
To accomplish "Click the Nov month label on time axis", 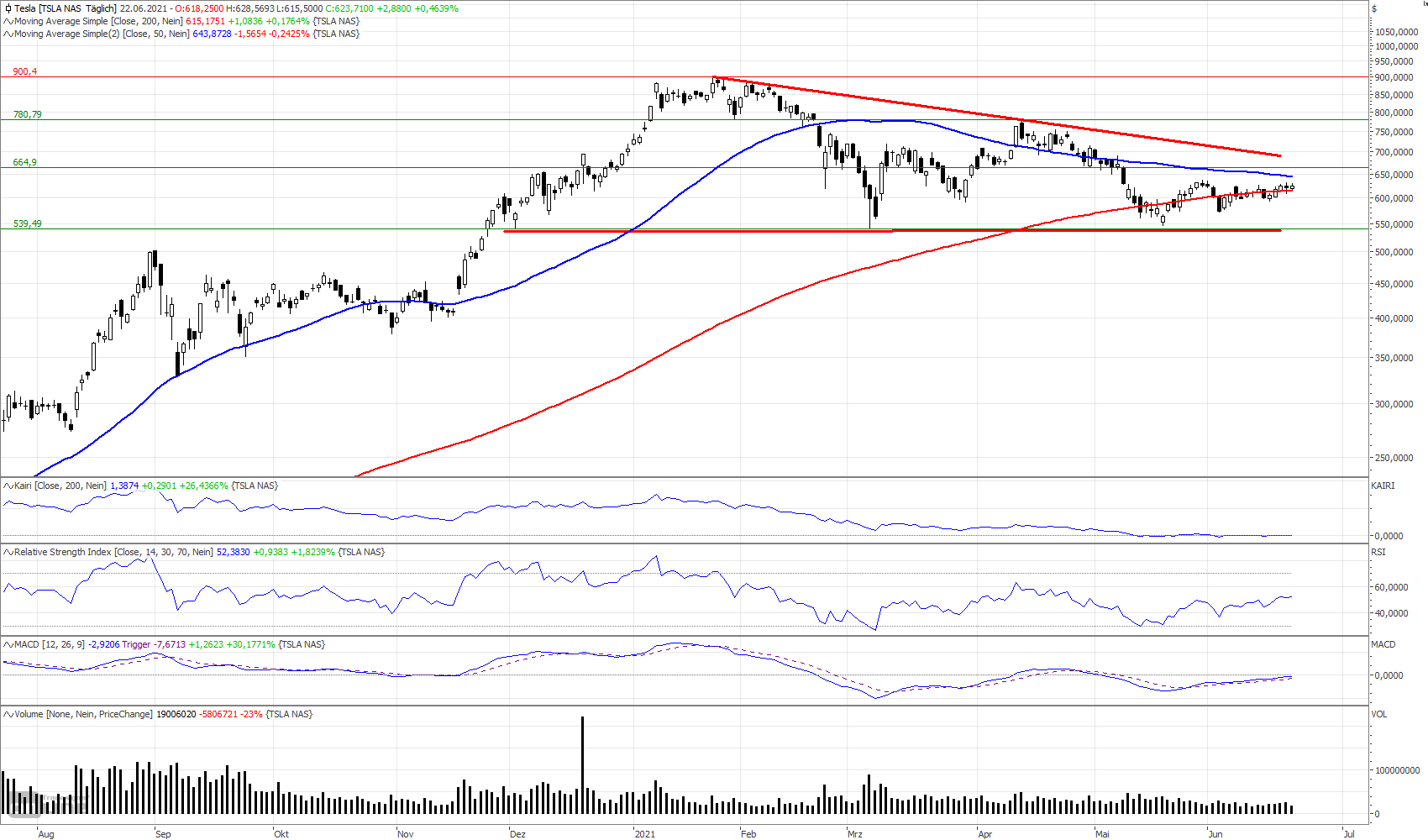I will click(406, 834).
